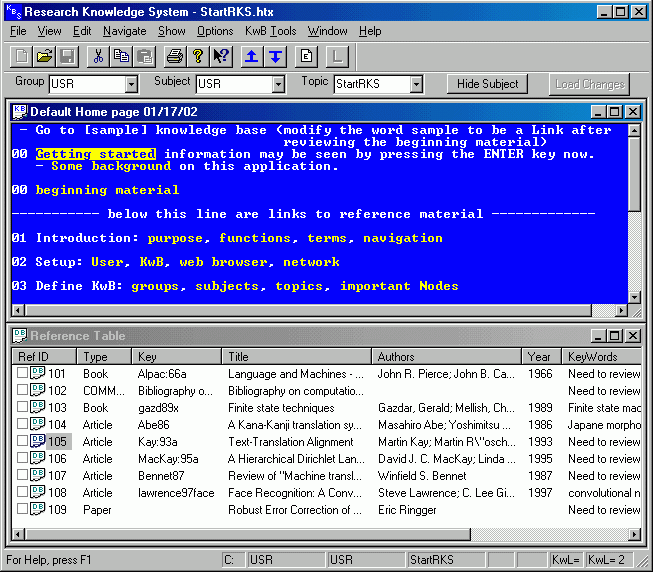Follow the important Nodes link
The height and width of the screenshot is (572, 653).
[x=399, y=286]
